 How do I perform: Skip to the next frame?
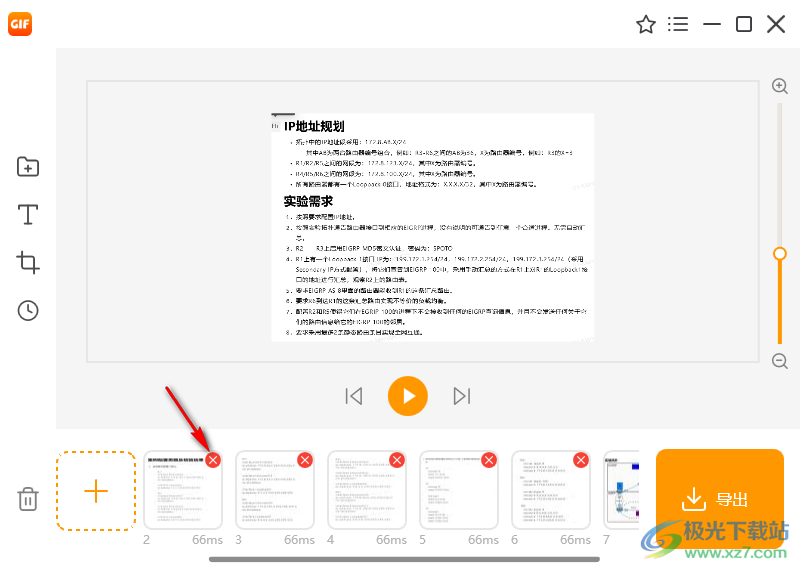click(x=461, y=396)
